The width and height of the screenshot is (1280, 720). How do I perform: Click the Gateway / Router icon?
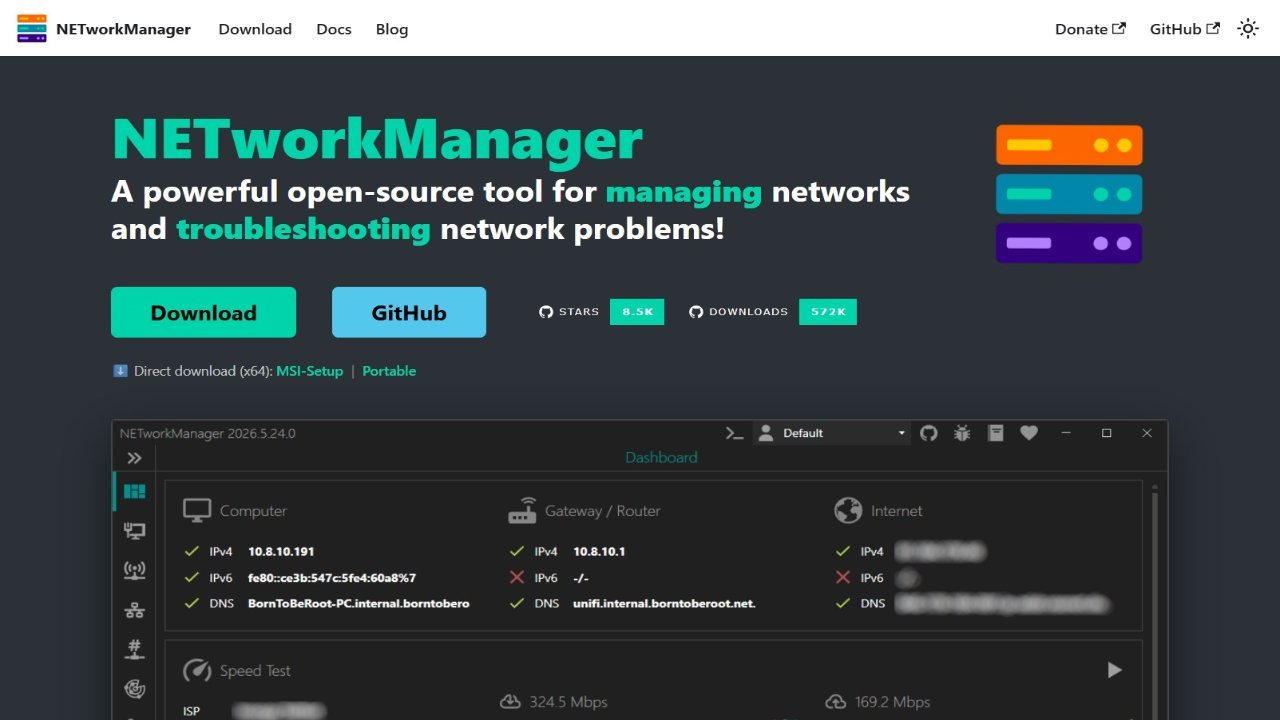(522, 511)
